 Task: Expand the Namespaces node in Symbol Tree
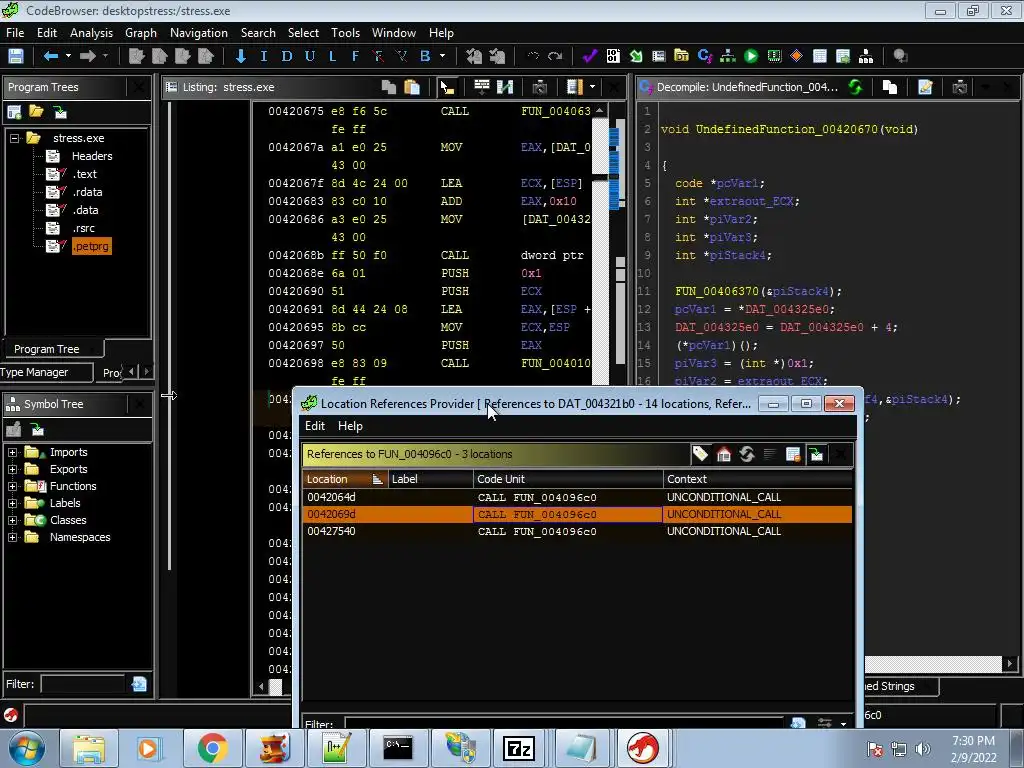click(12, 537)
